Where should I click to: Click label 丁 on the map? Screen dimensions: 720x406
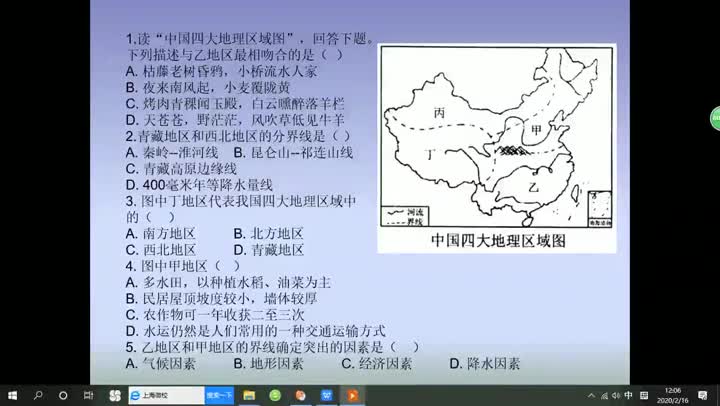point(430,154)
